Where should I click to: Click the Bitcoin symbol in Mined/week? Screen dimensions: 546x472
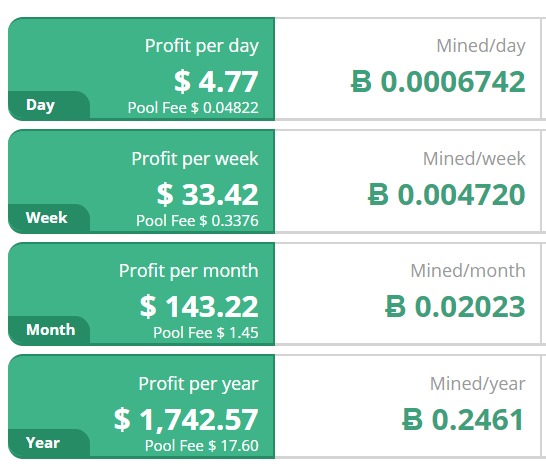[x=378, y=194]
